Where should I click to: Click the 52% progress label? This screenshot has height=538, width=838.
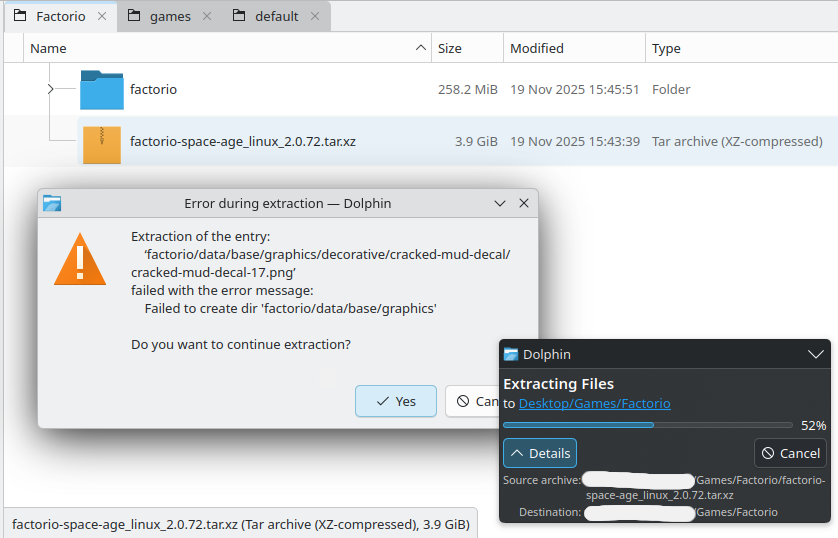(x=813, y=425)
